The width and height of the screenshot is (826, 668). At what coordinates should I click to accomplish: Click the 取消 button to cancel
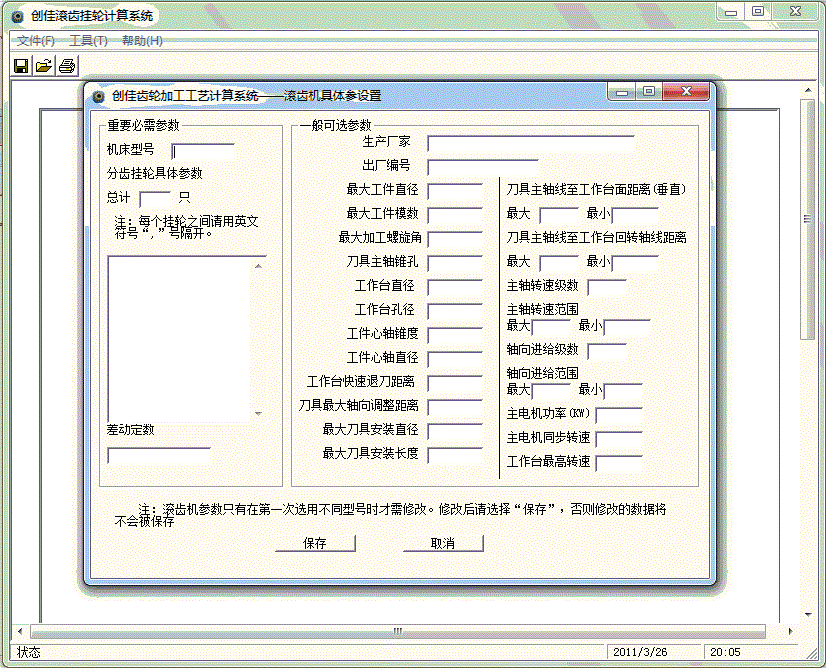(x=443, y=542)
